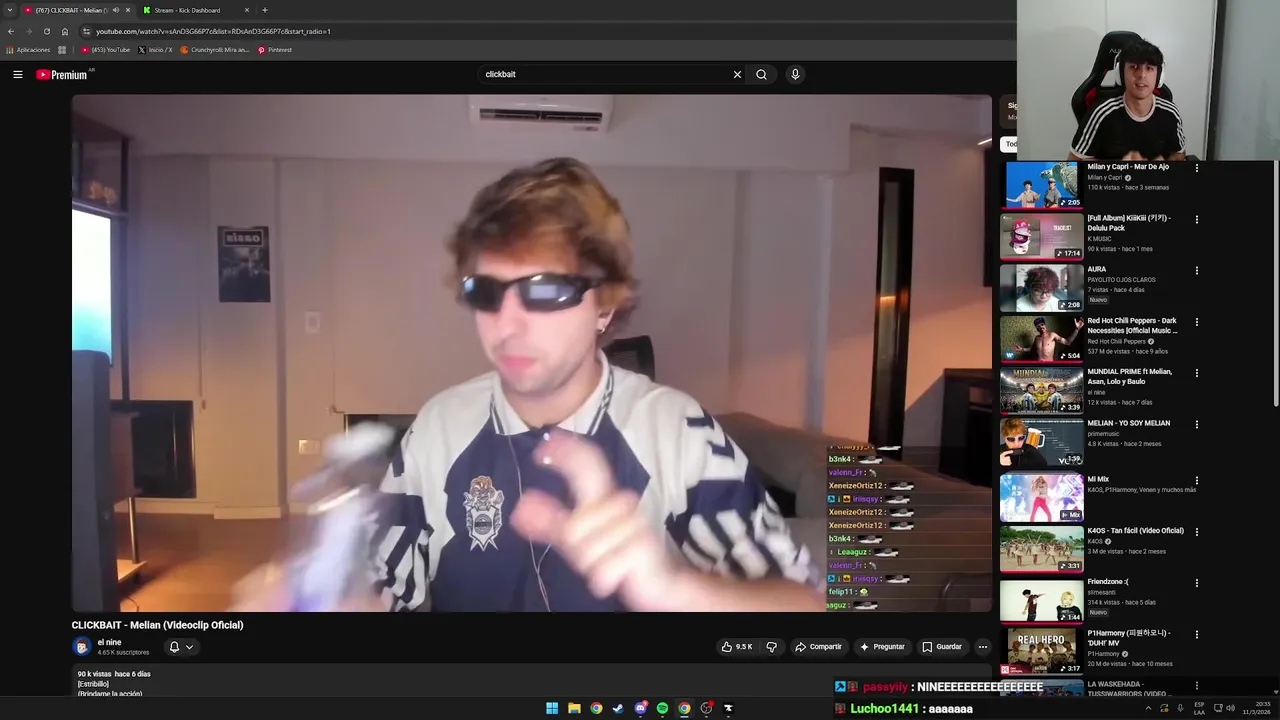Go back with the browser back arrow

point(10,31)
